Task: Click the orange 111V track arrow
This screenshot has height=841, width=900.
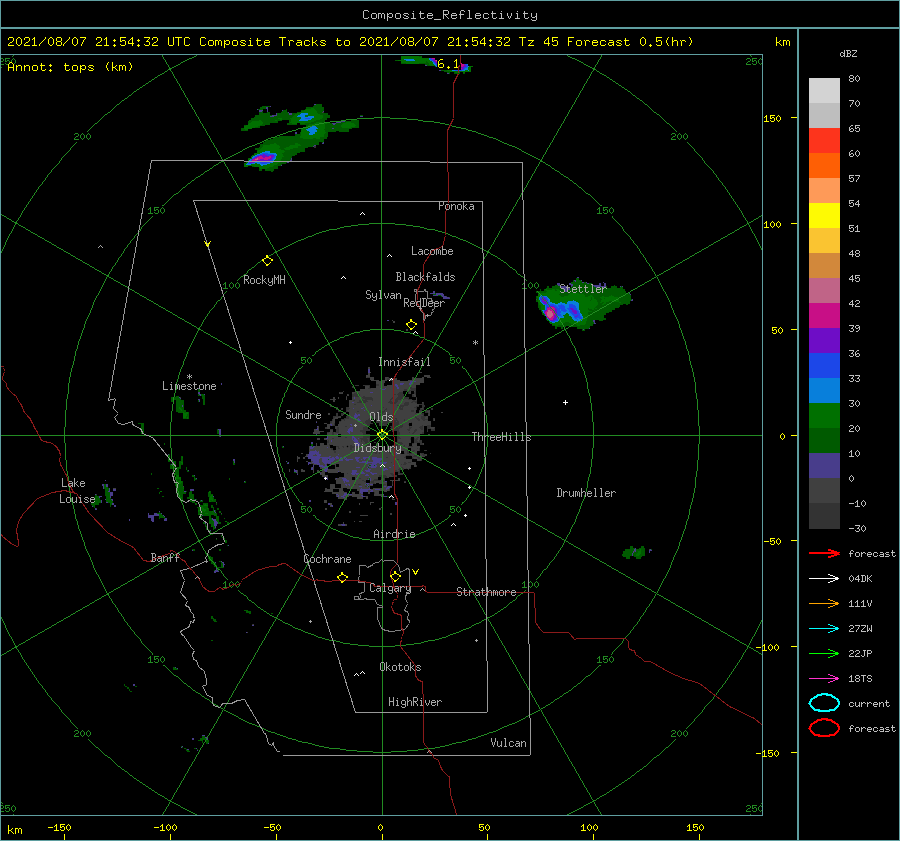Action: (824, 603)
